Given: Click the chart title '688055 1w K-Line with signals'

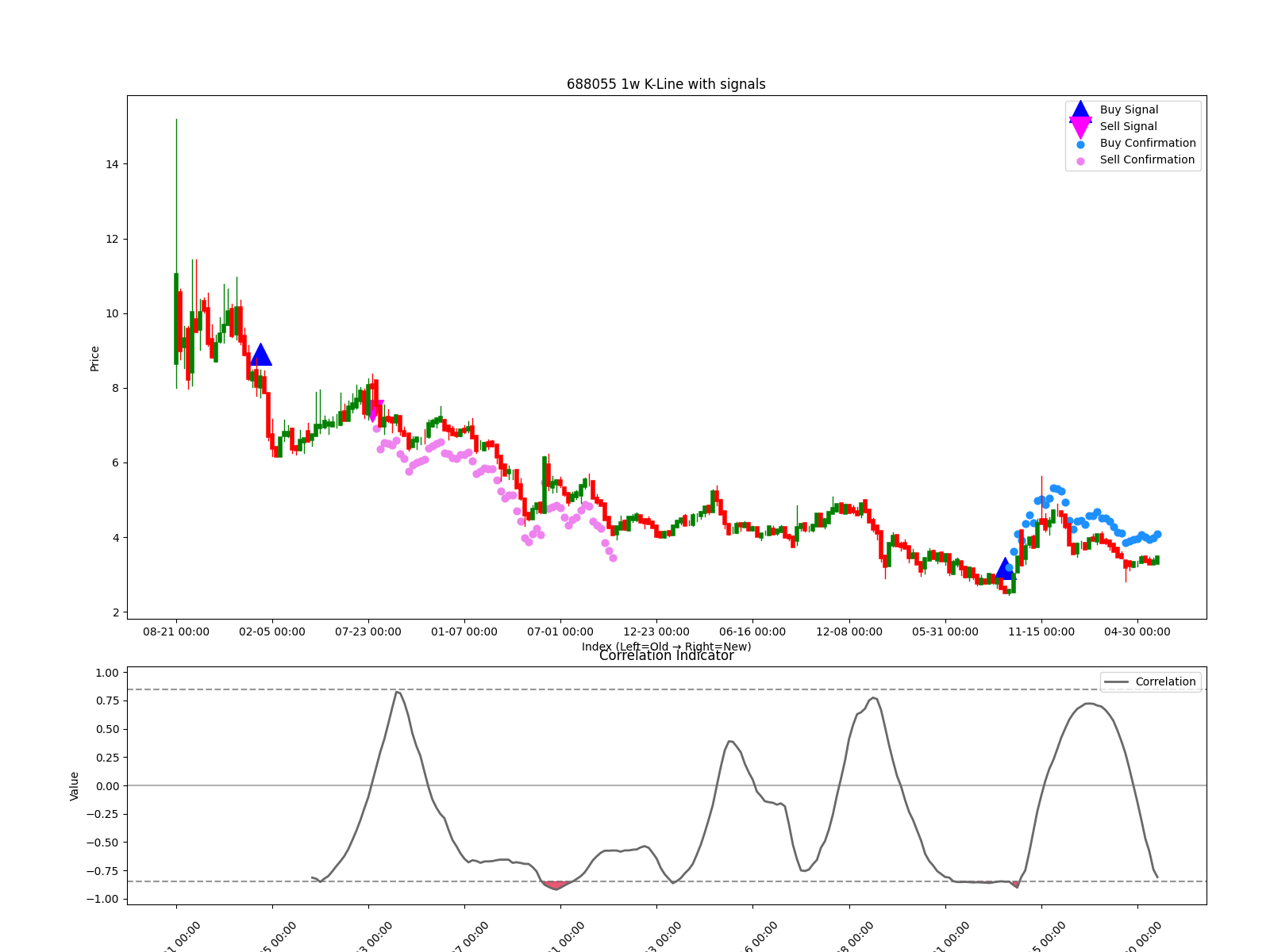Looking at the screenshot, I should 666,84.
